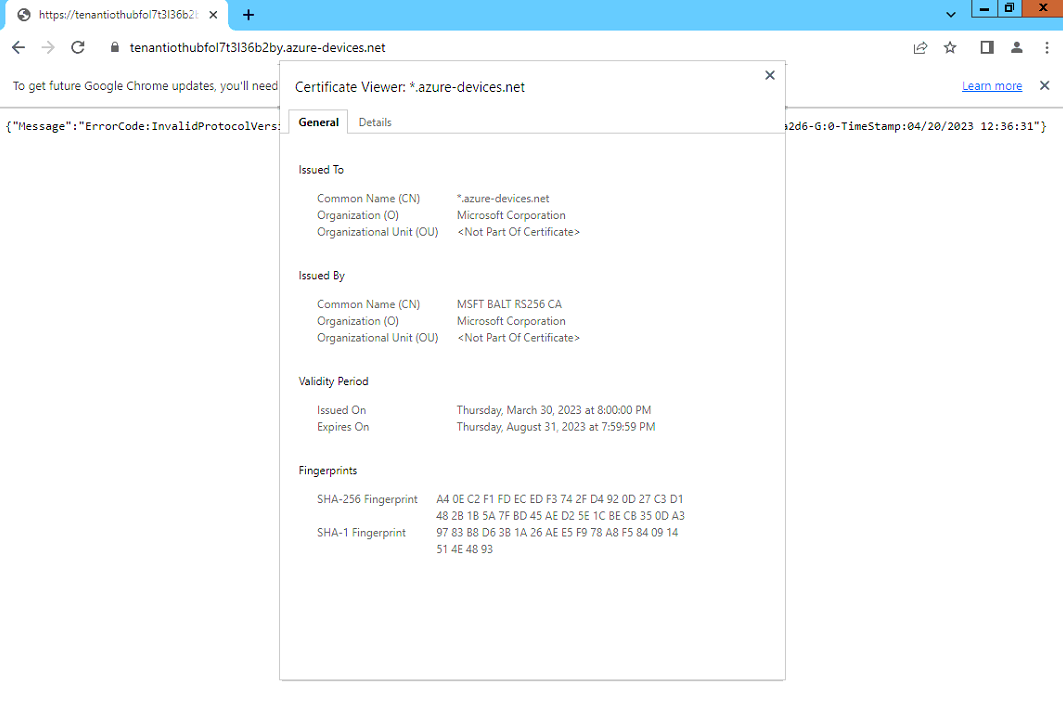This screenshot has height=707, width=1063.
Task: Click the Issued To section heading
Action: click(x=321, y=170)
